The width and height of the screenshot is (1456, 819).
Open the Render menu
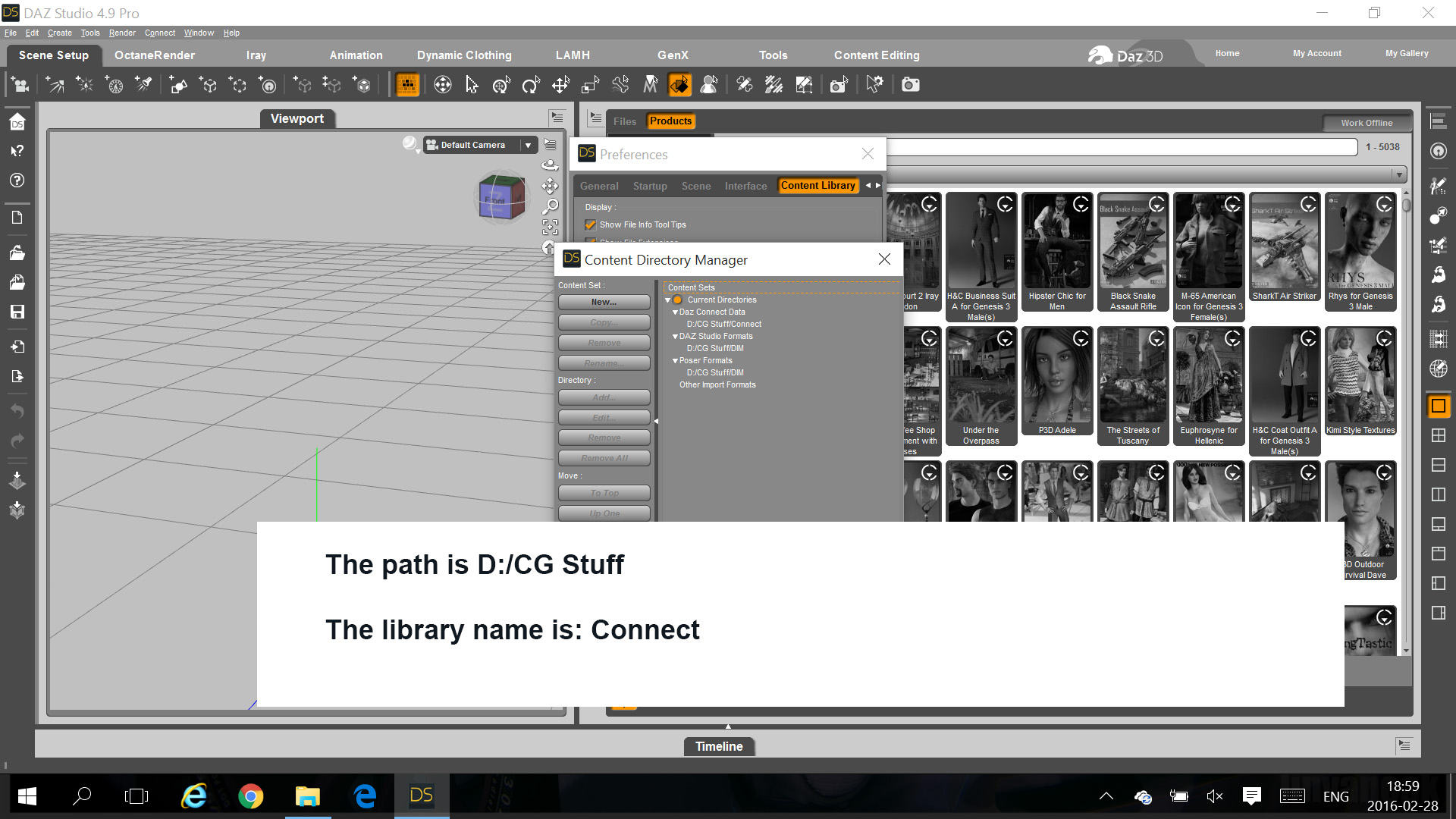(x=121, y=33)
